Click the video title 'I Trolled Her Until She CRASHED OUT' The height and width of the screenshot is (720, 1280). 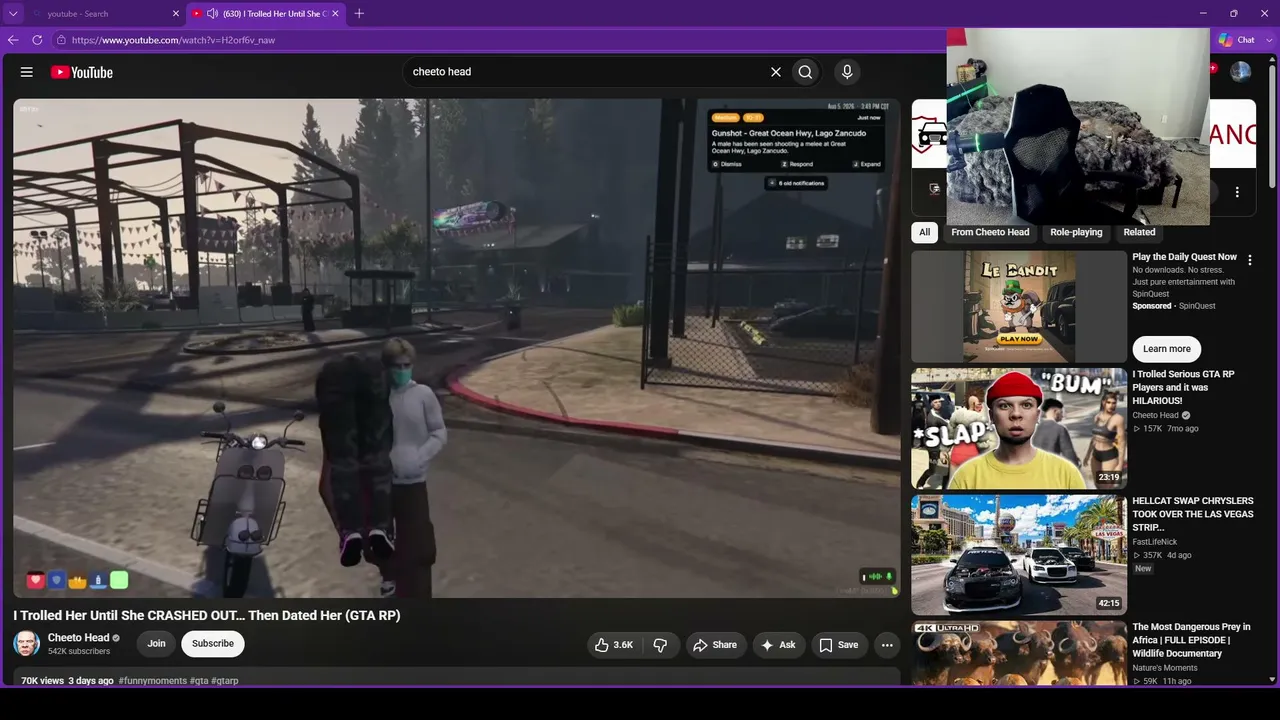tap(207, 616)
